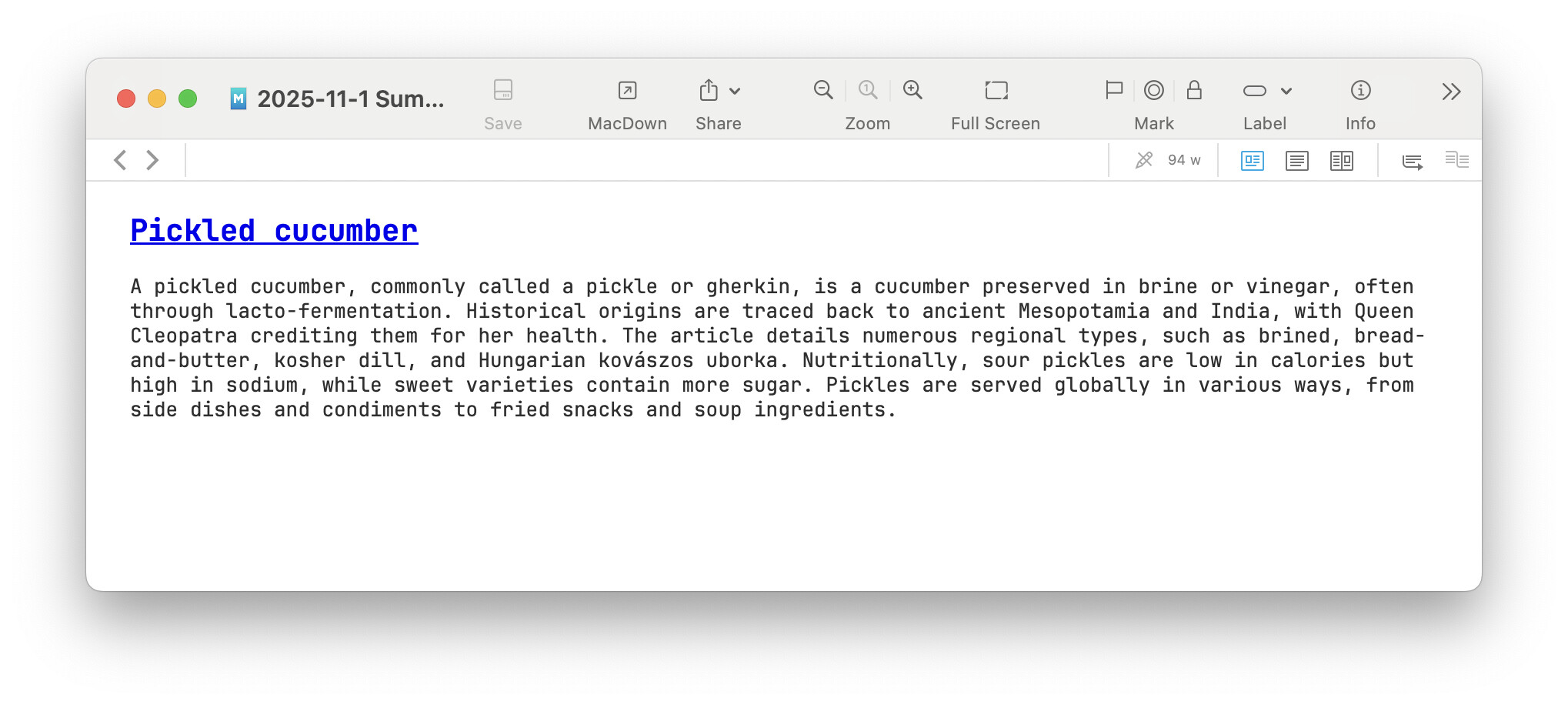Click the 94 w word count

coord(1183,160)
